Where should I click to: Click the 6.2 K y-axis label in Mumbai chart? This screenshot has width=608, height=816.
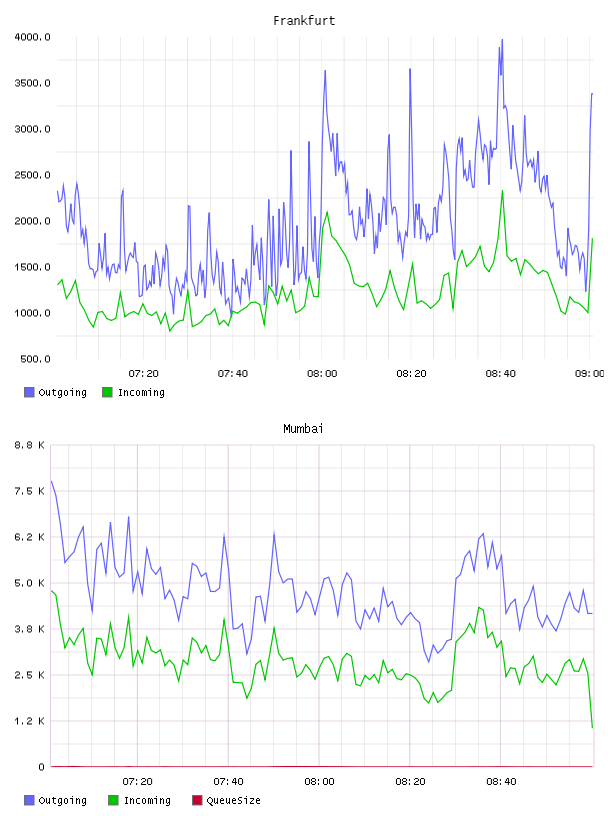30,537
